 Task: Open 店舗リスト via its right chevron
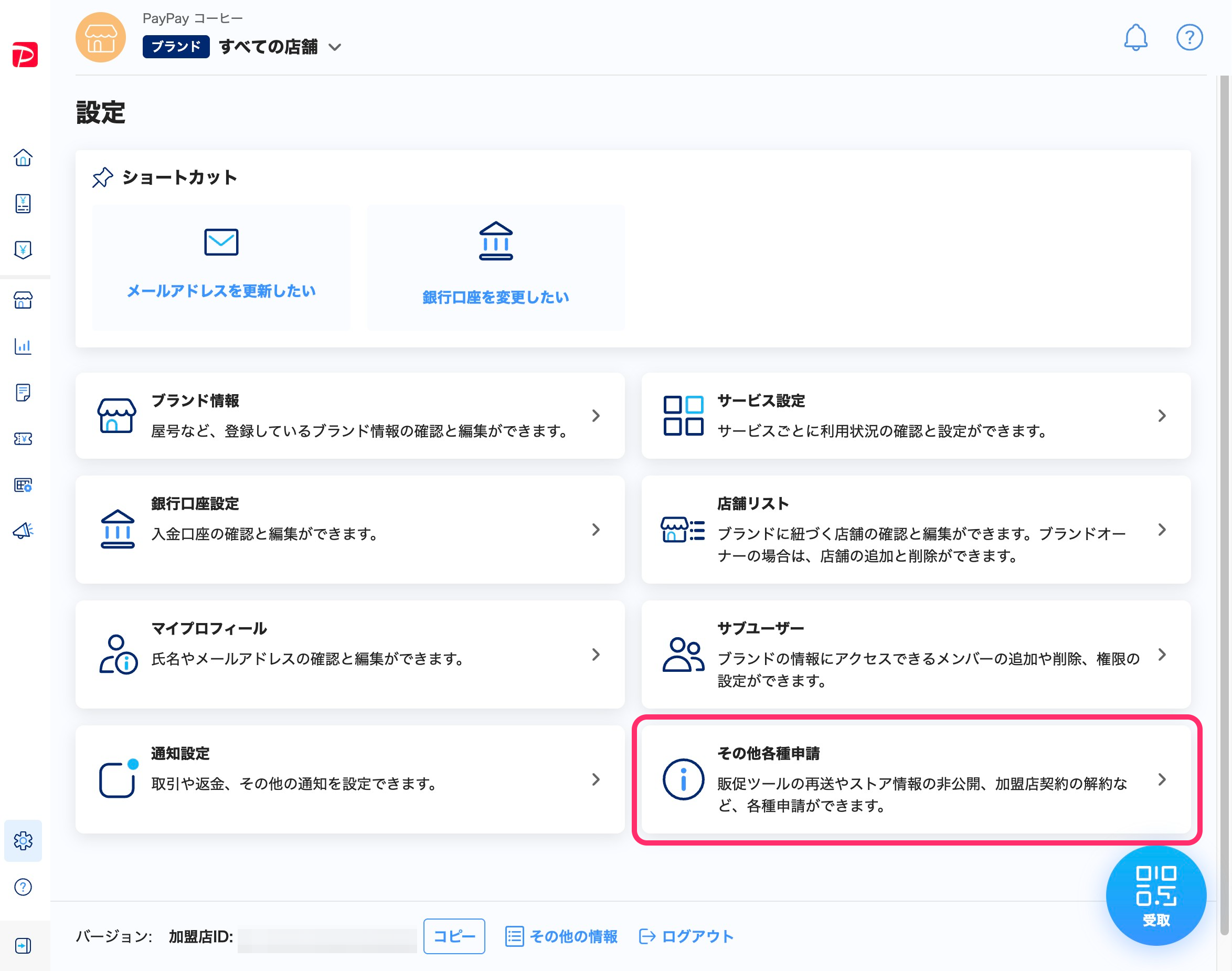1162,530
